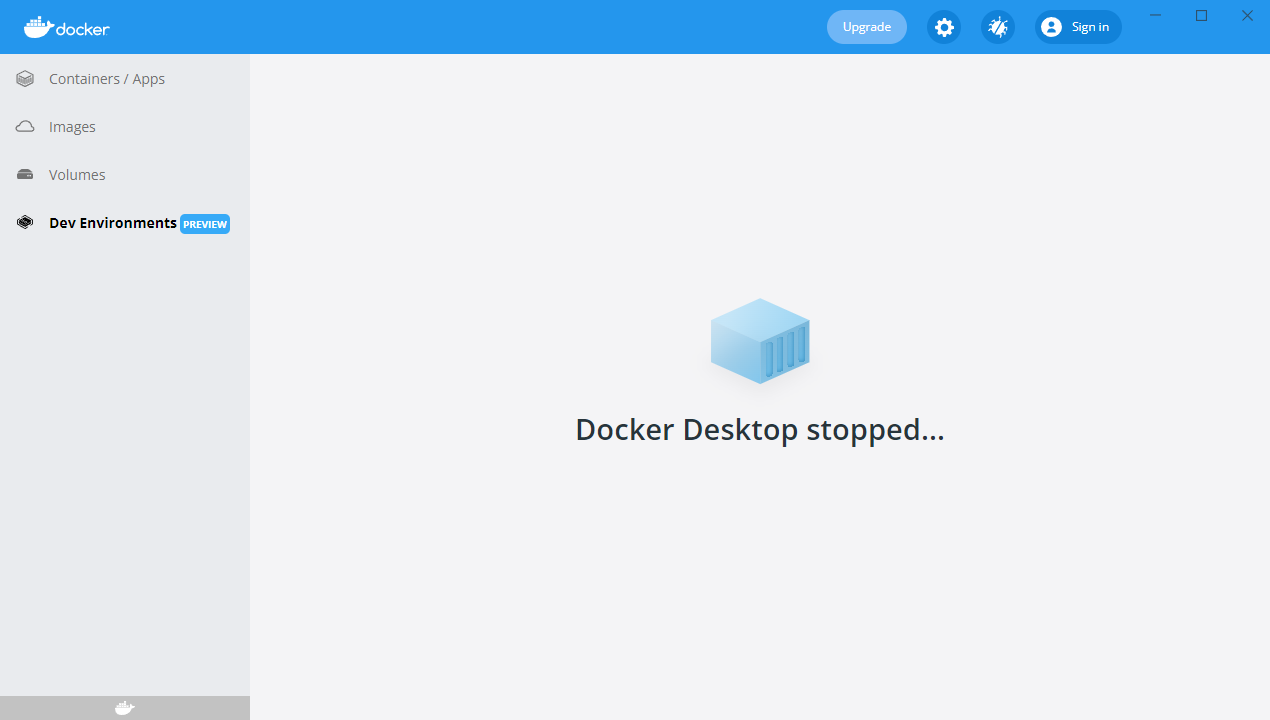The image size is (1270, 720).
Task: Minimize the Docker Desktop window
Action: (1156, 15)
